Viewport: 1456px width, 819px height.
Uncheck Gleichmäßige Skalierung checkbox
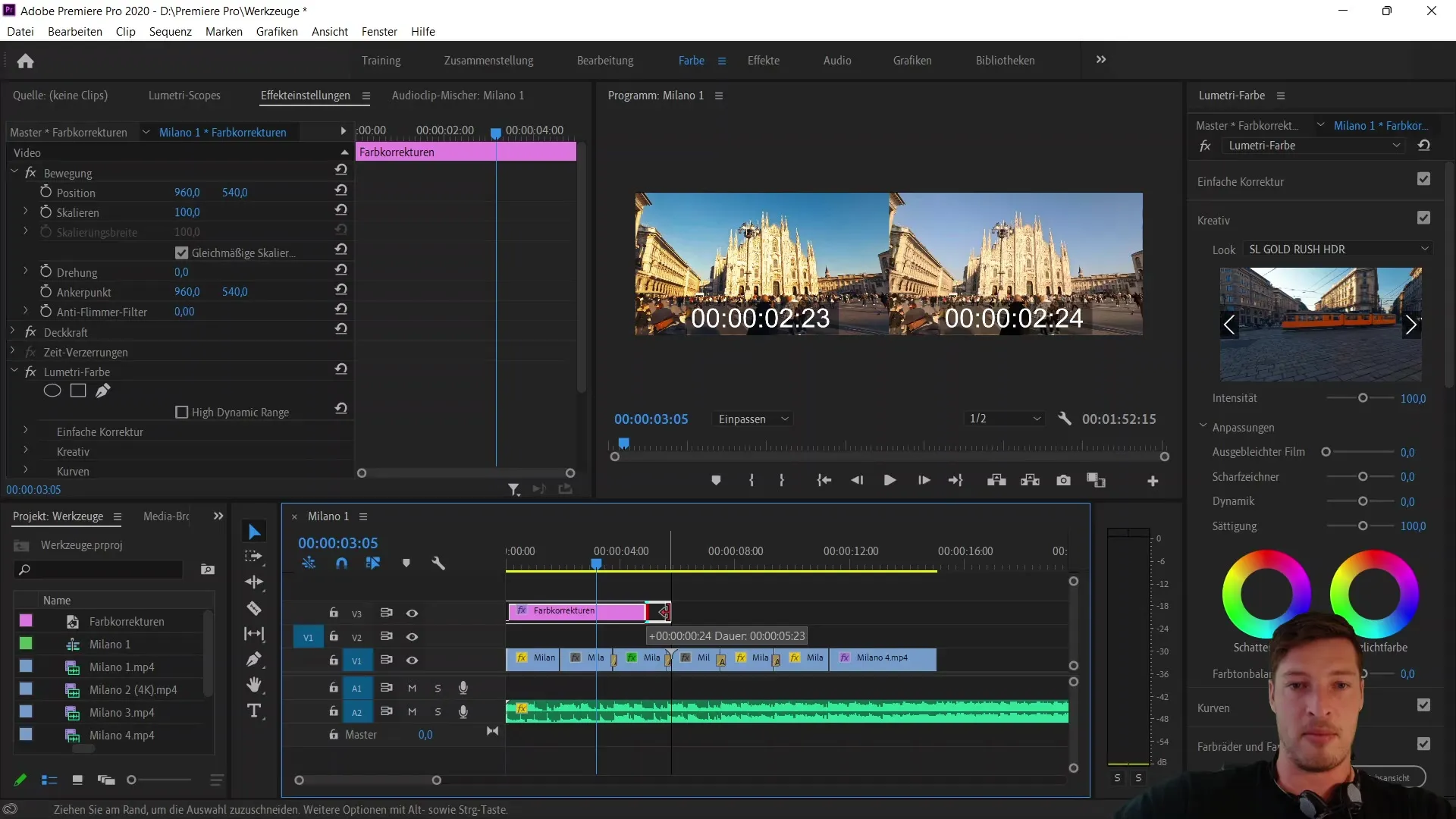pyautogui.click(x=181, y=253)
